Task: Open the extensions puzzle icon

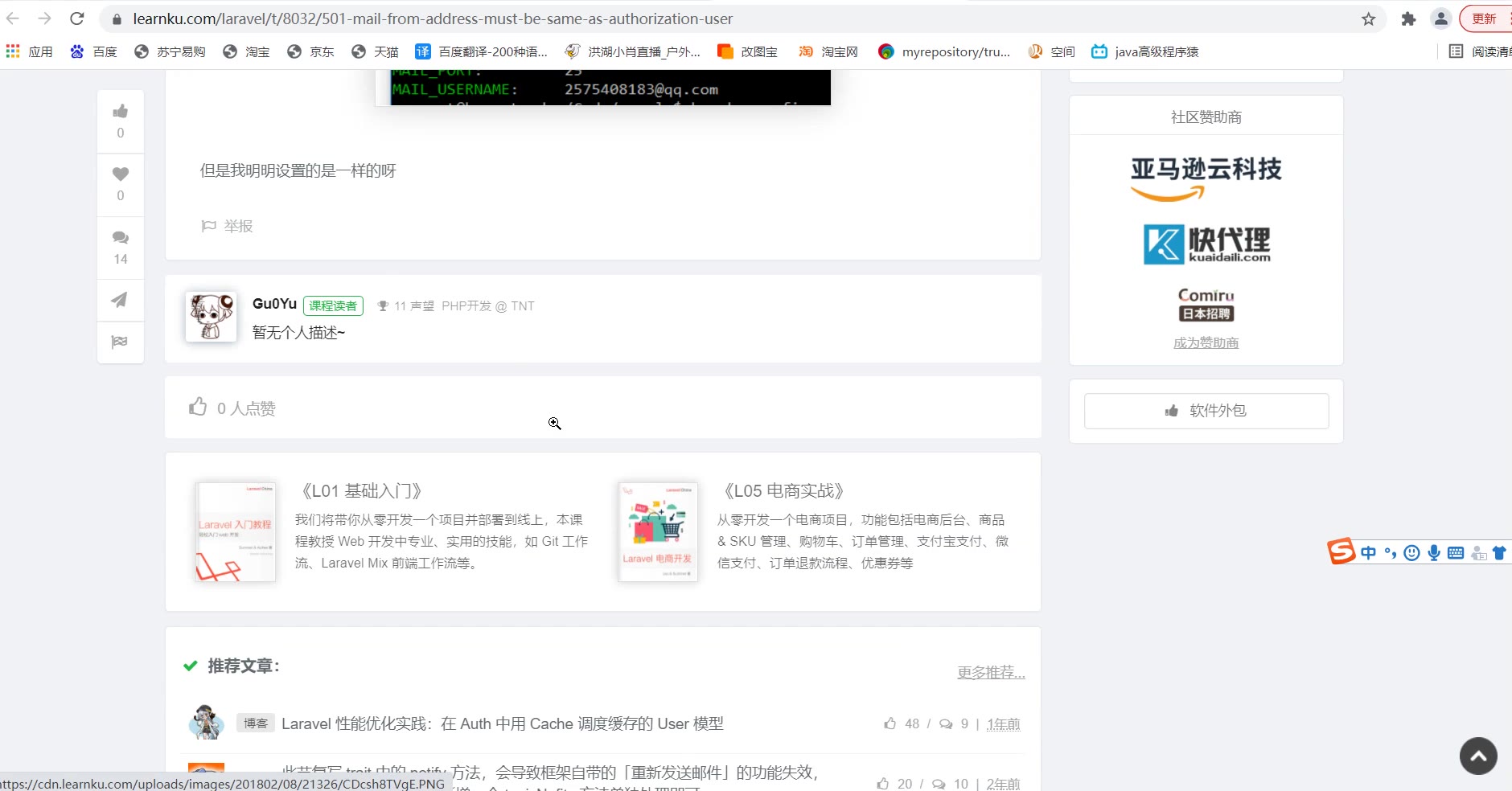Action: pos(1408,18)
